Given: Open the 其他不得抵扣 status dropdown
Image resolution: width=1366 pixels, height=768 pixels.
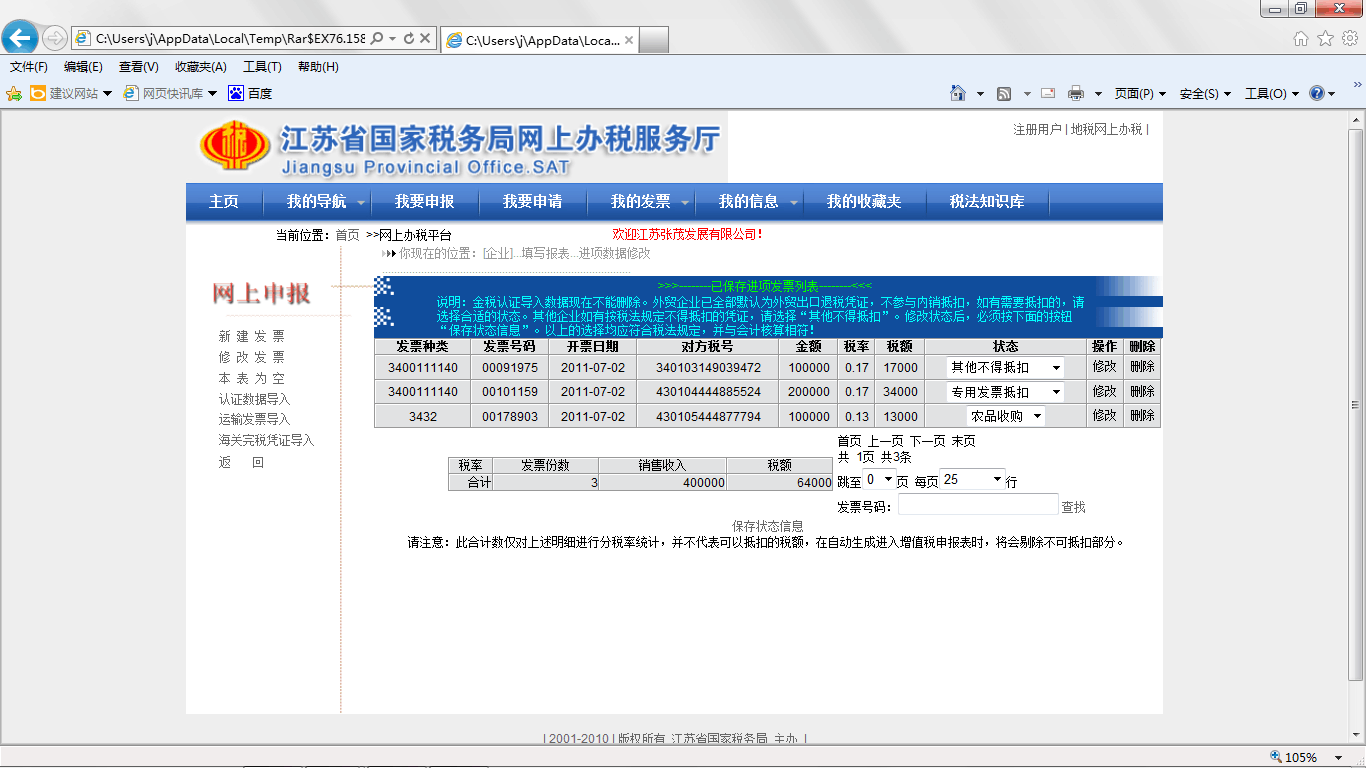Looking at the screenshot, I should 1006,367.
